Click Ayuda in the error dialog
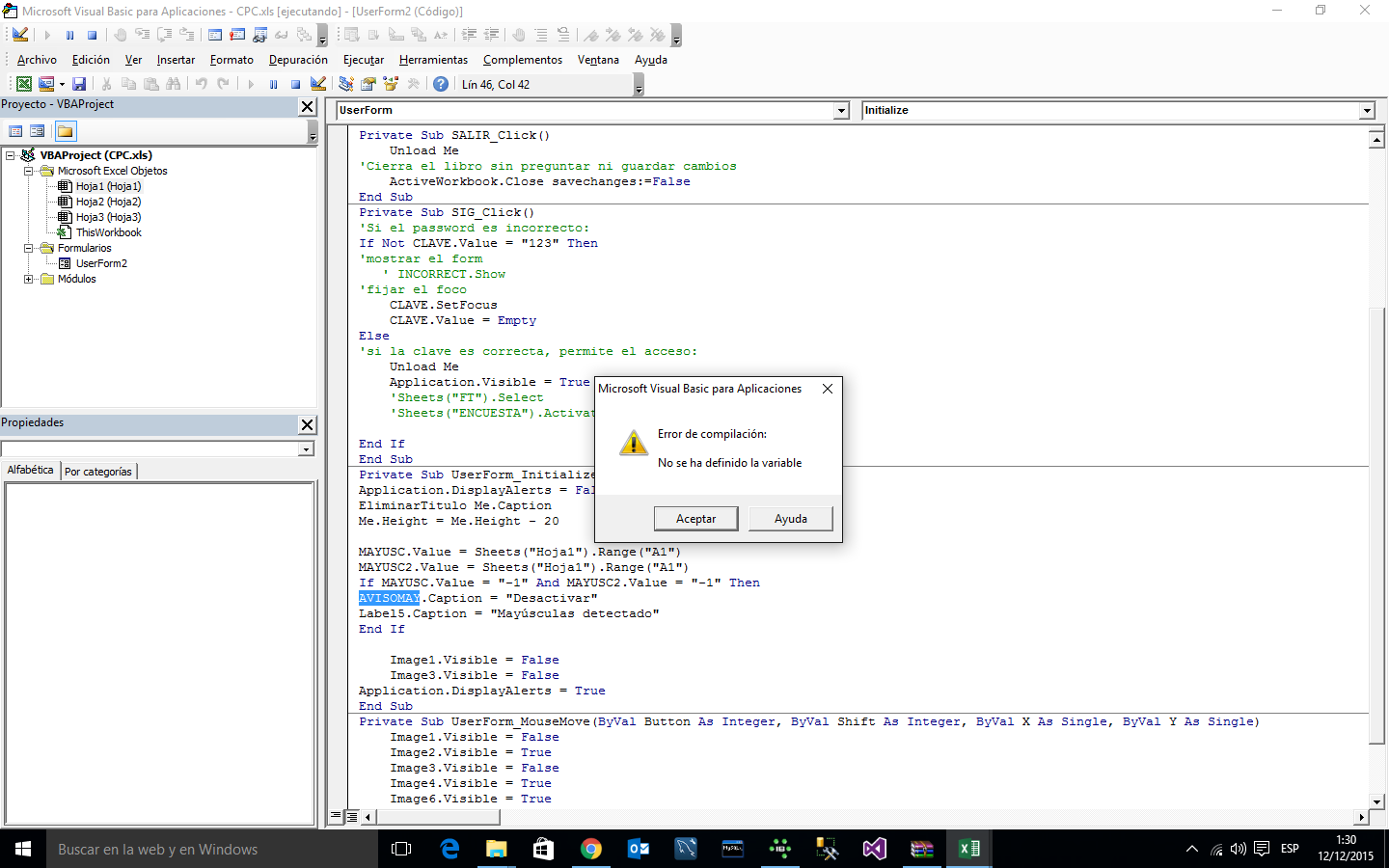Screen dimensions: 1389x868 790,519
